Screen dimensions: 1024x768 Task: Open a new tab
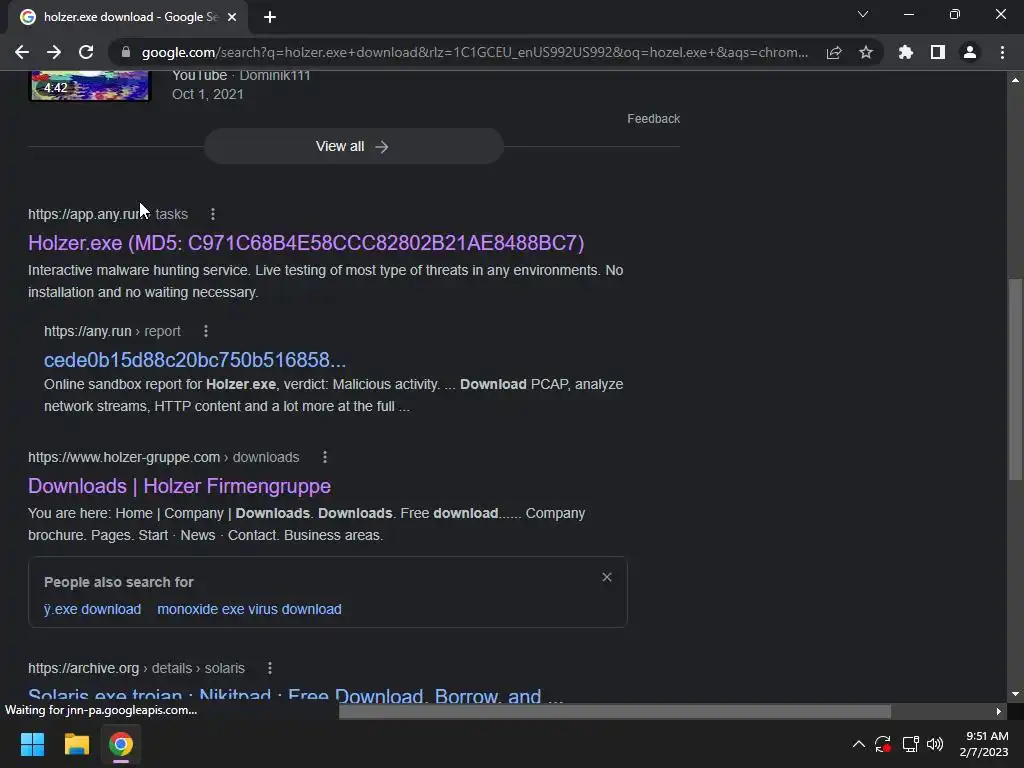[270, 17]
